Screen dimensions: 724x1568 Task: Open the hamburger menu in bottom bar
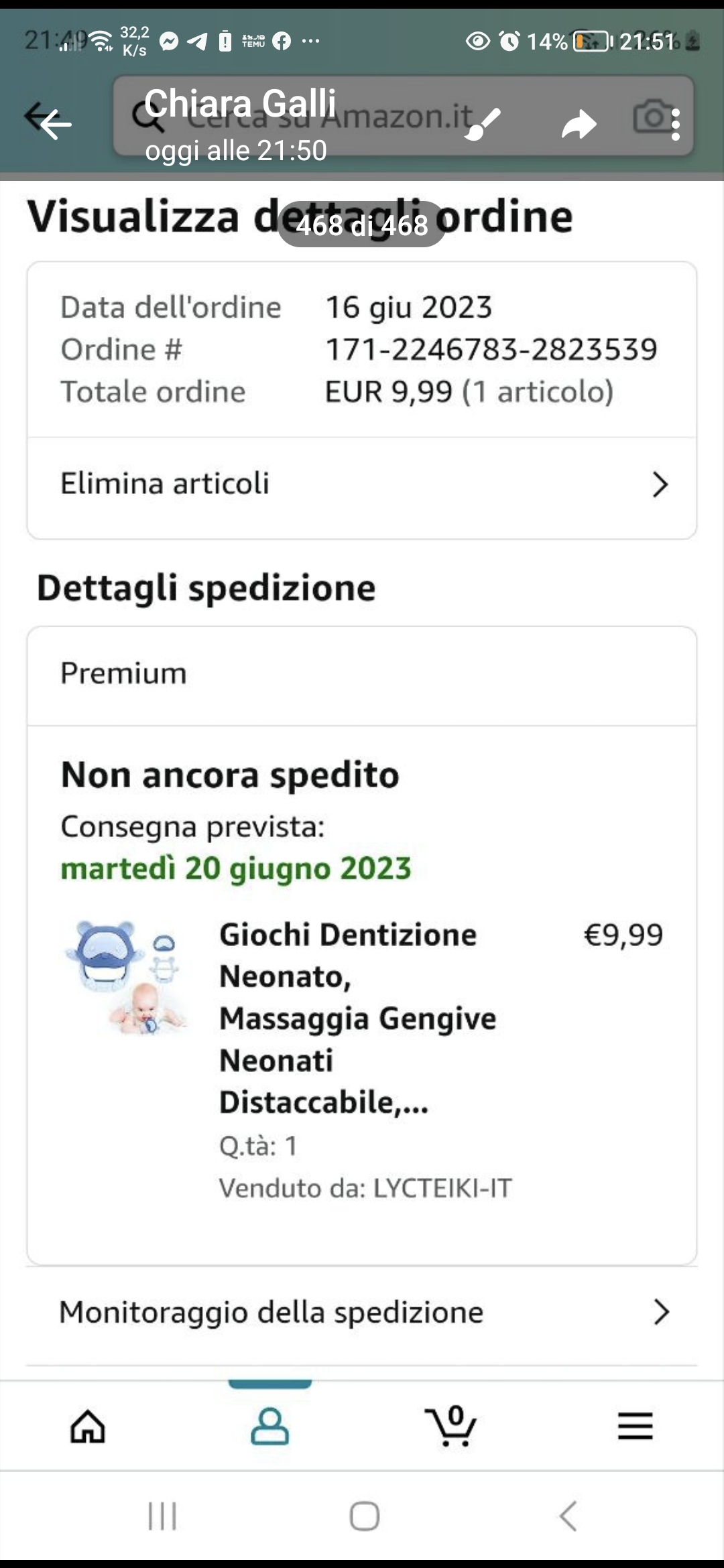click(635, 1426)
